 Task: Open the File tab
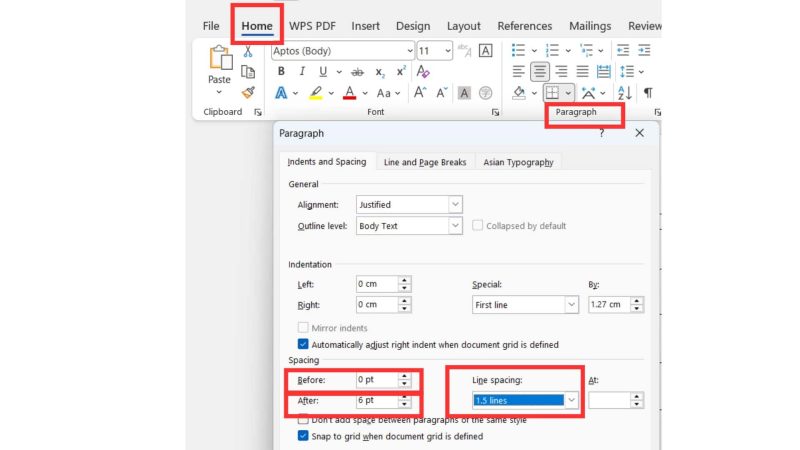coord(211,26)
